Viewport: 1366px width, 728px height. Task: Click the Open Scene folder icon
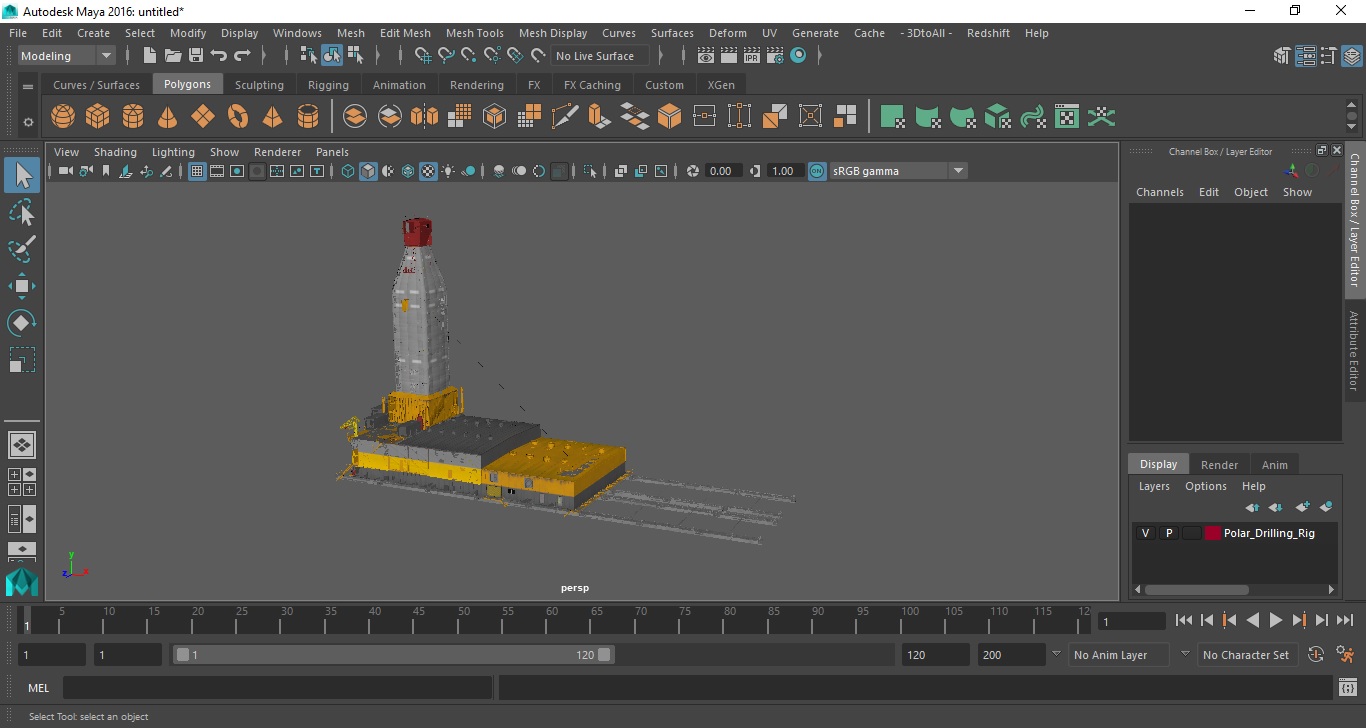pos(173,56)
